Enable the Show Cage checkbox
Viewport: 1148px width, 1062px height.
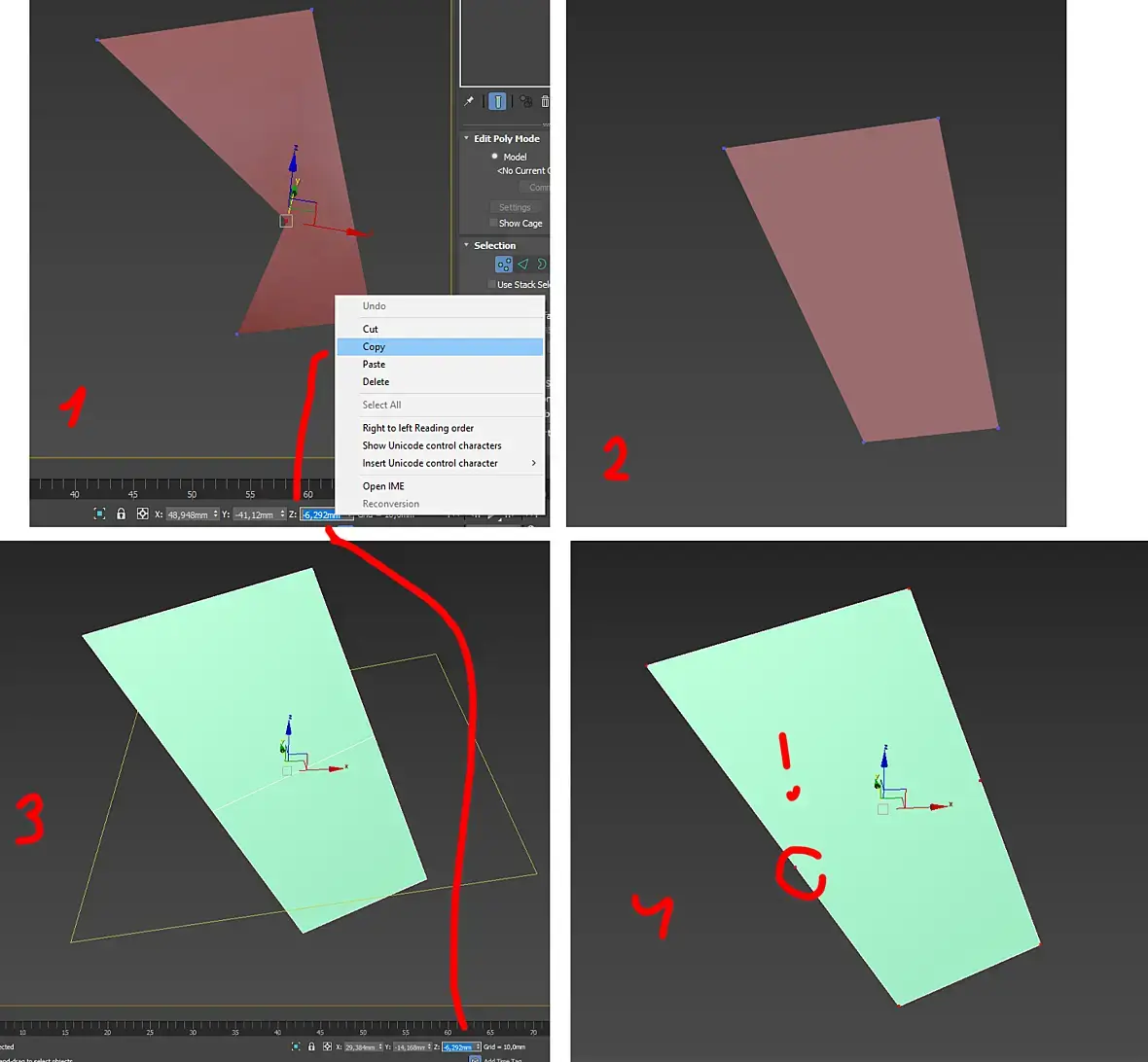pos(492,223)
